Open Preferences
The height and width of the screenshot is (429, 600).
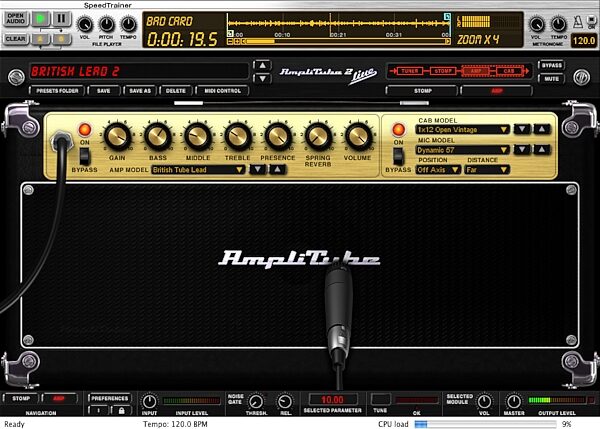point(109,398)
